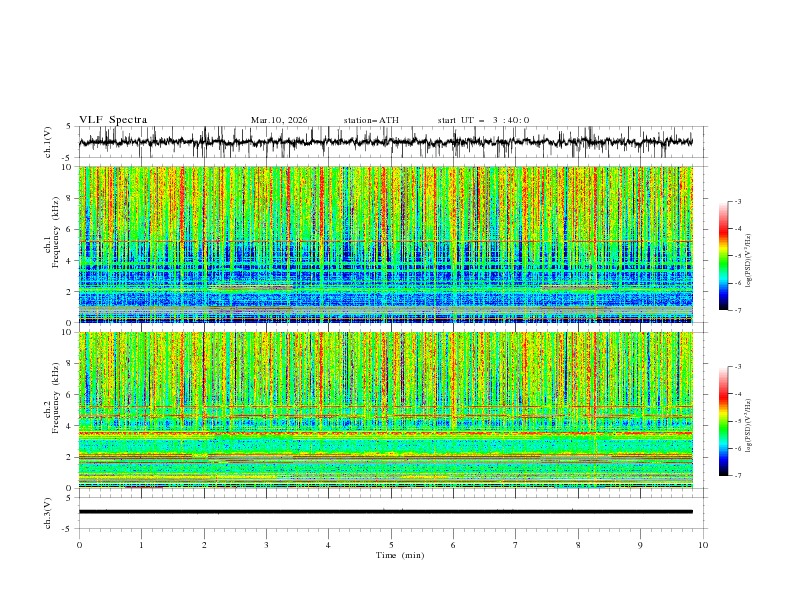Click the ch.2 colorbar 'log(PSD)(V²/Hz)' label
Screen dimensions: 792x612
[x=749, y=426]
